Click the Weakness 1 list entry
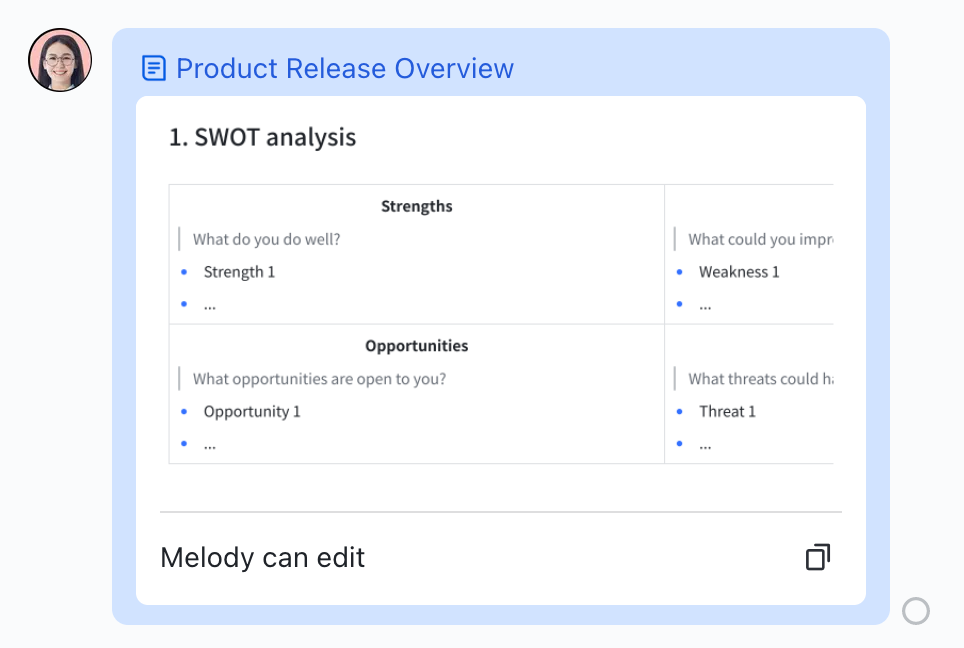Screen dimensions: 964x648 coord(739,272)
